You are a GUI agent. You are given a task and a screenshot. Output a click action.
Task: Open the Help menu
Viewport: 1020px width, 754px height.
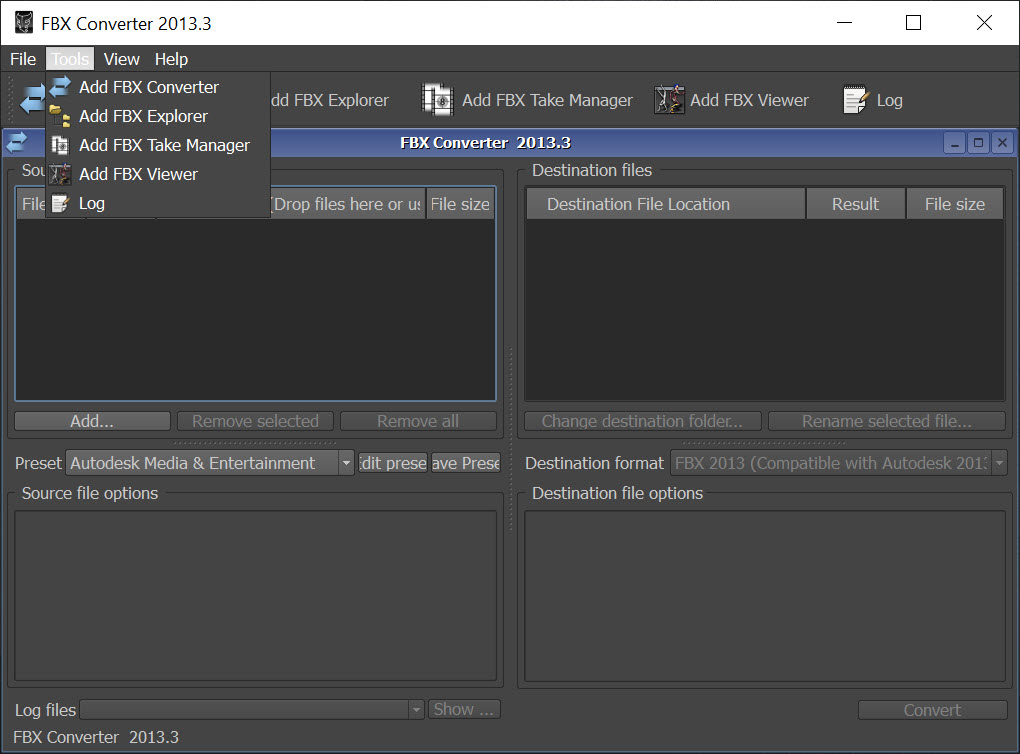171,59
